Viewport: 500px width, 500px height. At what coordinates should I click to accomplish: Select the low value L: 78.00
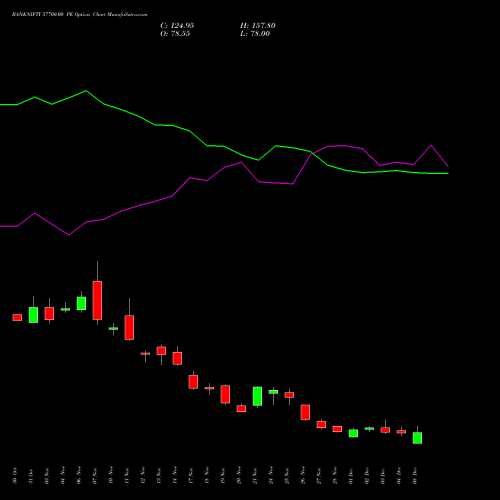255,34
